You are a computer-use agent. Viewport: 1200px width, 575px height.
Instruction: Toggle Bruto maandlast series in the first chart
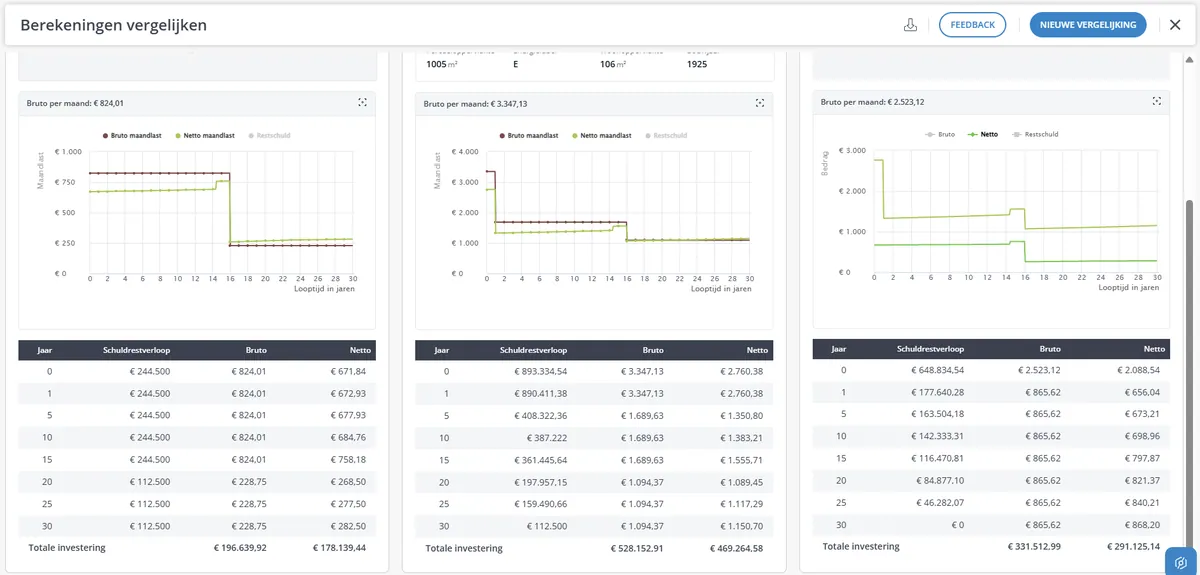(133, 135)
